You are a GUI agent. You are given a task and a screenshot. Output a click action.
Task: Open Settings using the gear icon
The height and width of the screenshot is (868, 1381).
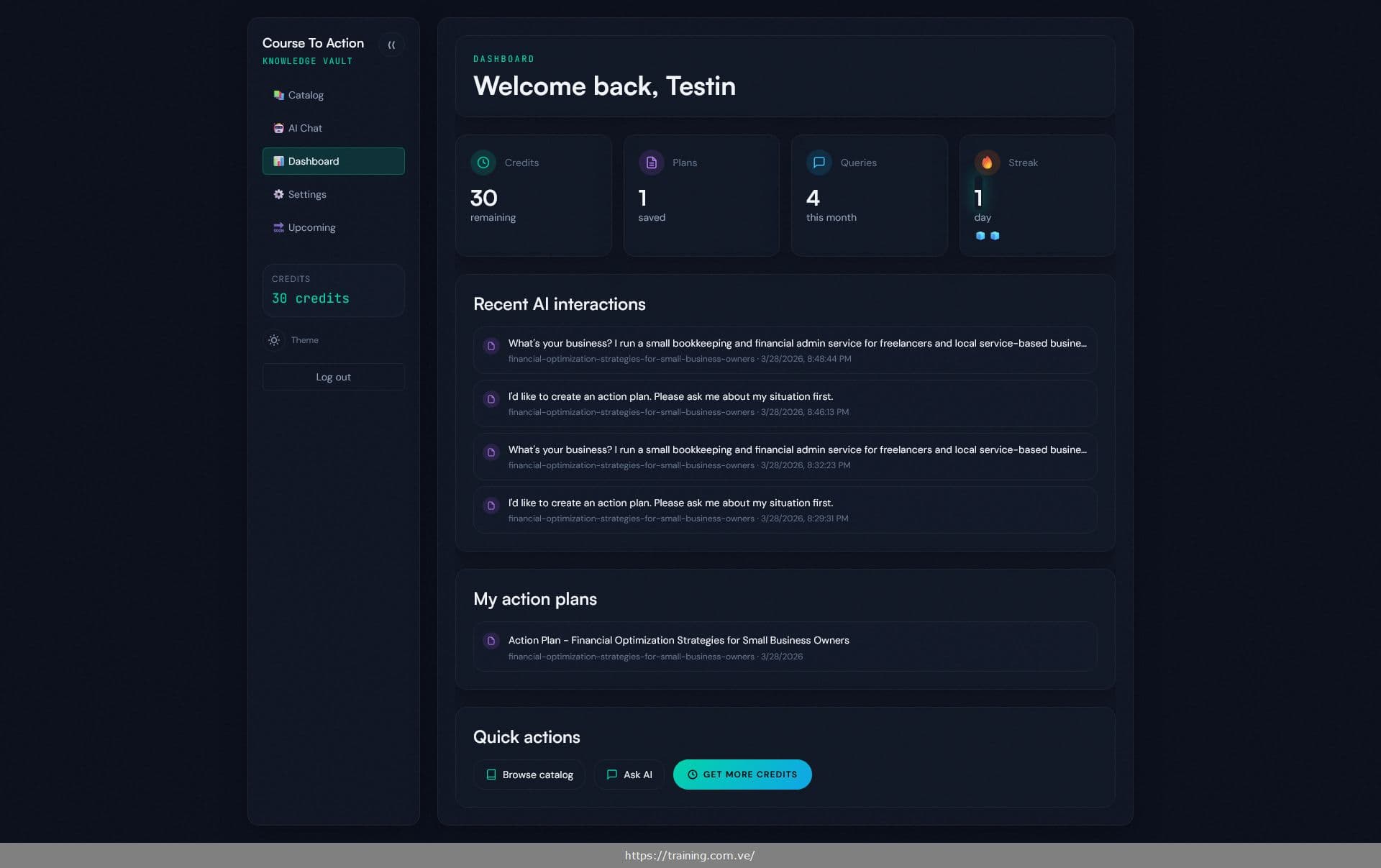[278, 194]
